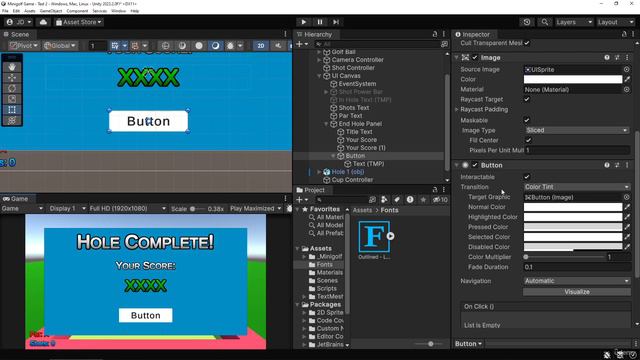640x360 pixels.
Task: Open the GameObject menu
Action: 51,11
